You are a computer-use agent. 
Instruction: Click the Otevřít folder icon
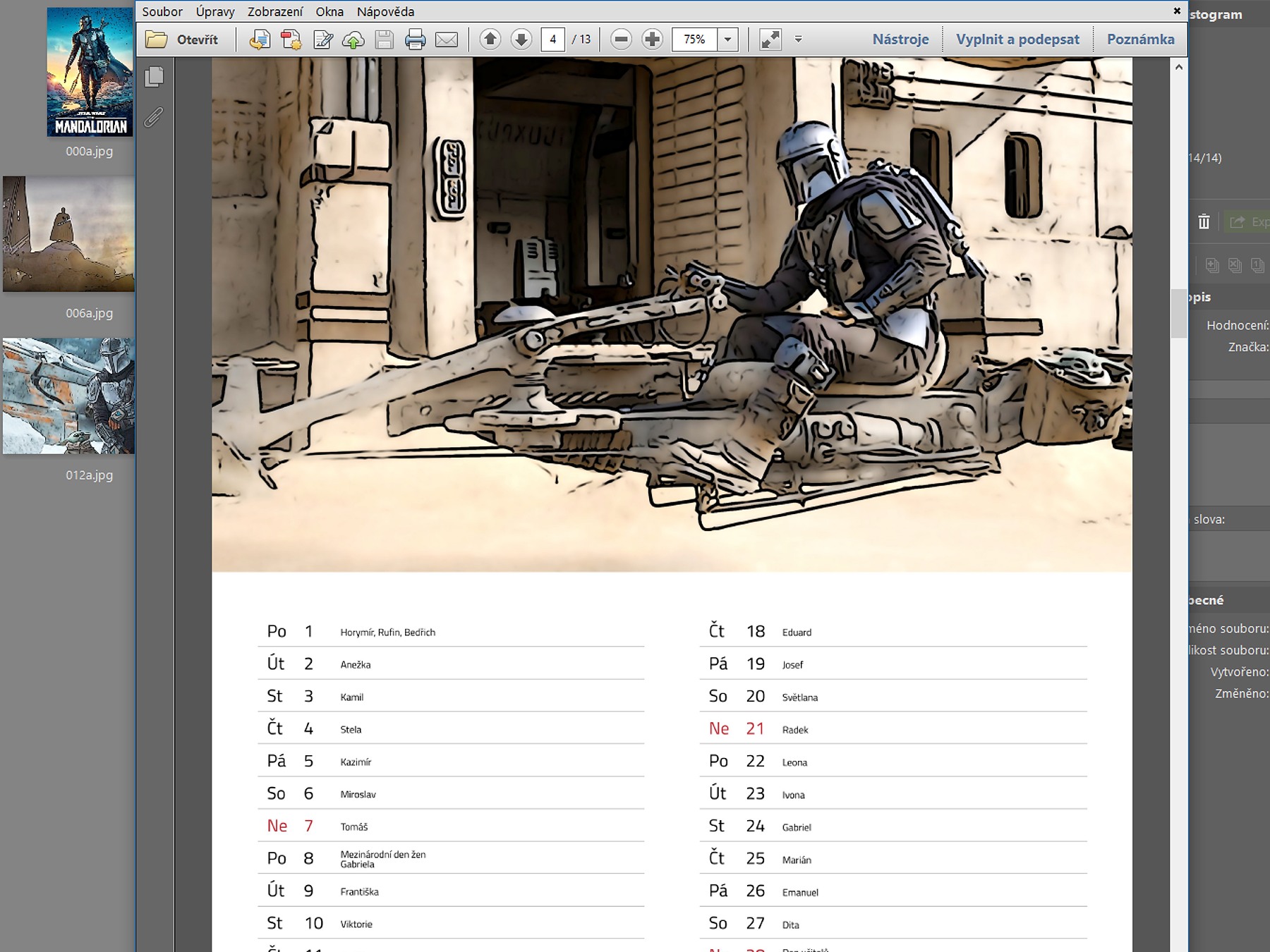point(157,39)
